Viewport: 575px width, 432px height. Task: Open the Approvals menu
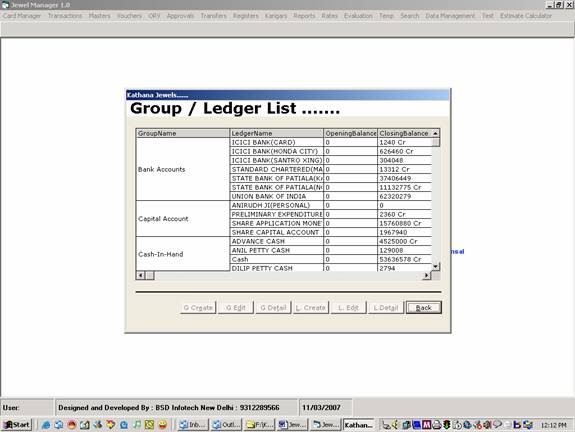coord(180,16)
